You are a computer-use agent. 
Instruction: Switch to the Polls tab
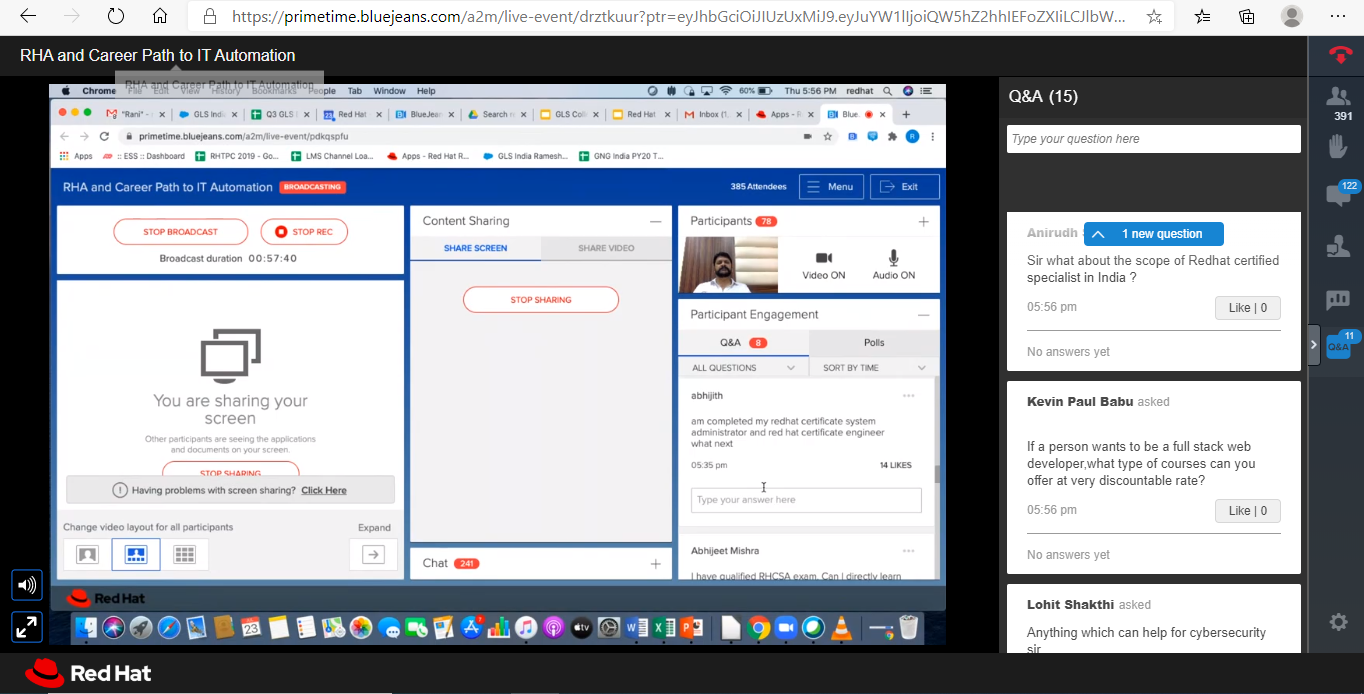click(x=874, y=343)
